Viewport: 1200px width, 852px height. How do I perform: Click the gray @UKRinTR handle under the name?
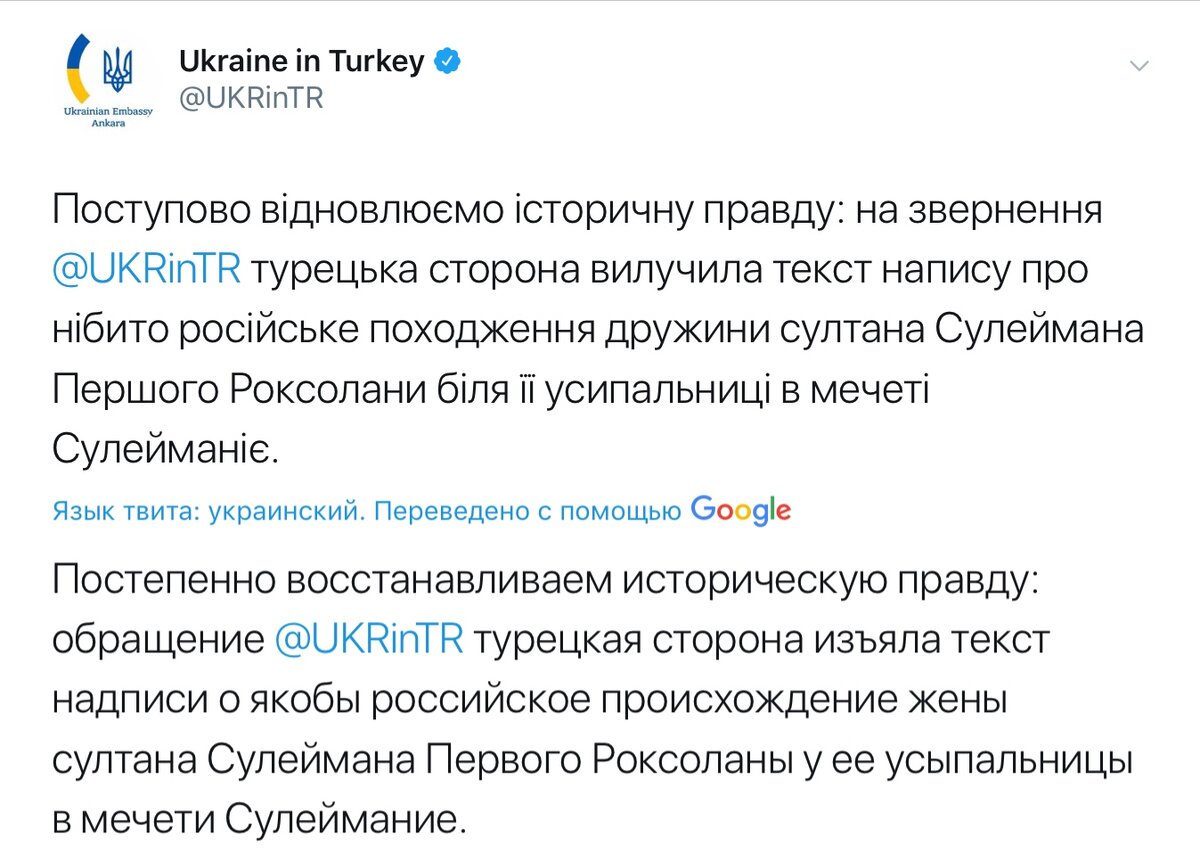(x=251, y=99)
